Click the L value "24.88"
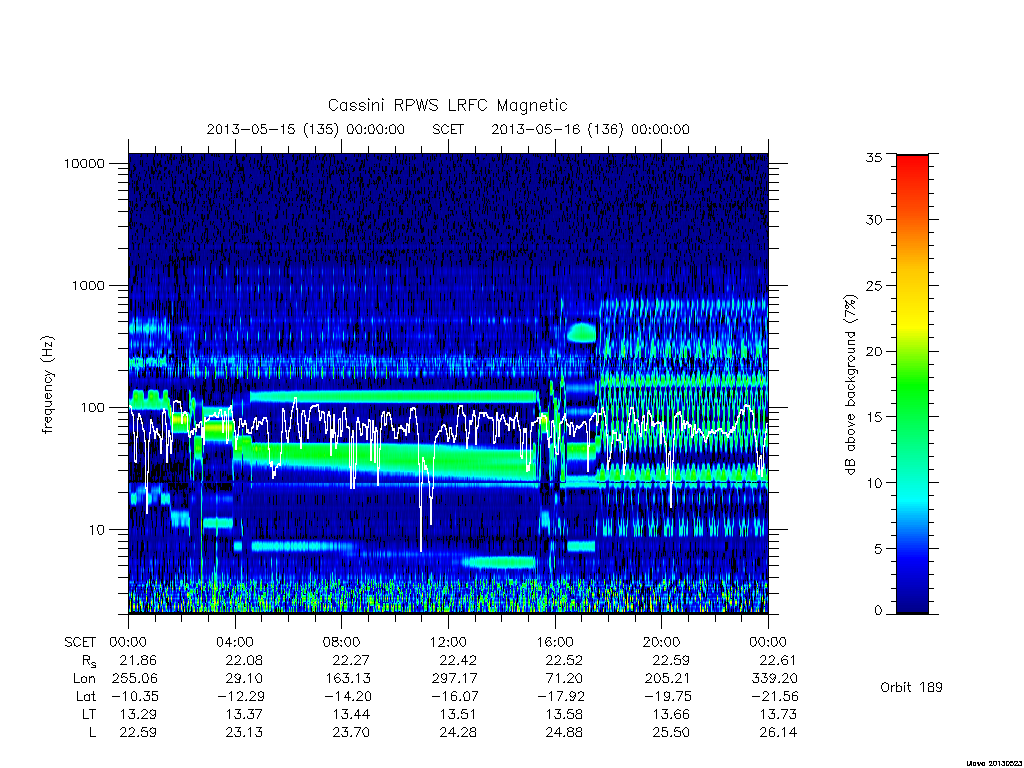Viewport: 1024px width, 768px height. coord(564,732)
